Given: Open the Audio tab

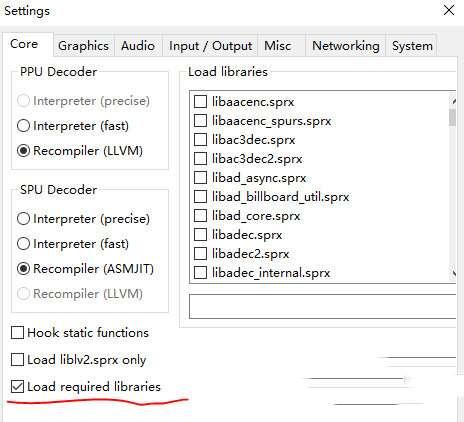Looking at the screenshot, I should [138, 46].
